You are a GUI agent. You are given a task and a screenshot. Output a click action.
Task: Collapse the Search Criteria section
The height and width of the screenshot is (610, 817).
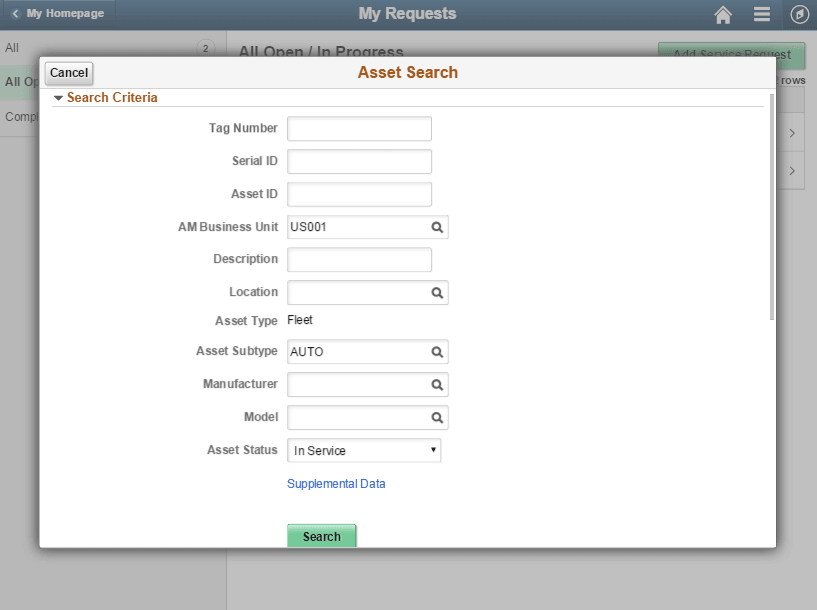(58, 97)
